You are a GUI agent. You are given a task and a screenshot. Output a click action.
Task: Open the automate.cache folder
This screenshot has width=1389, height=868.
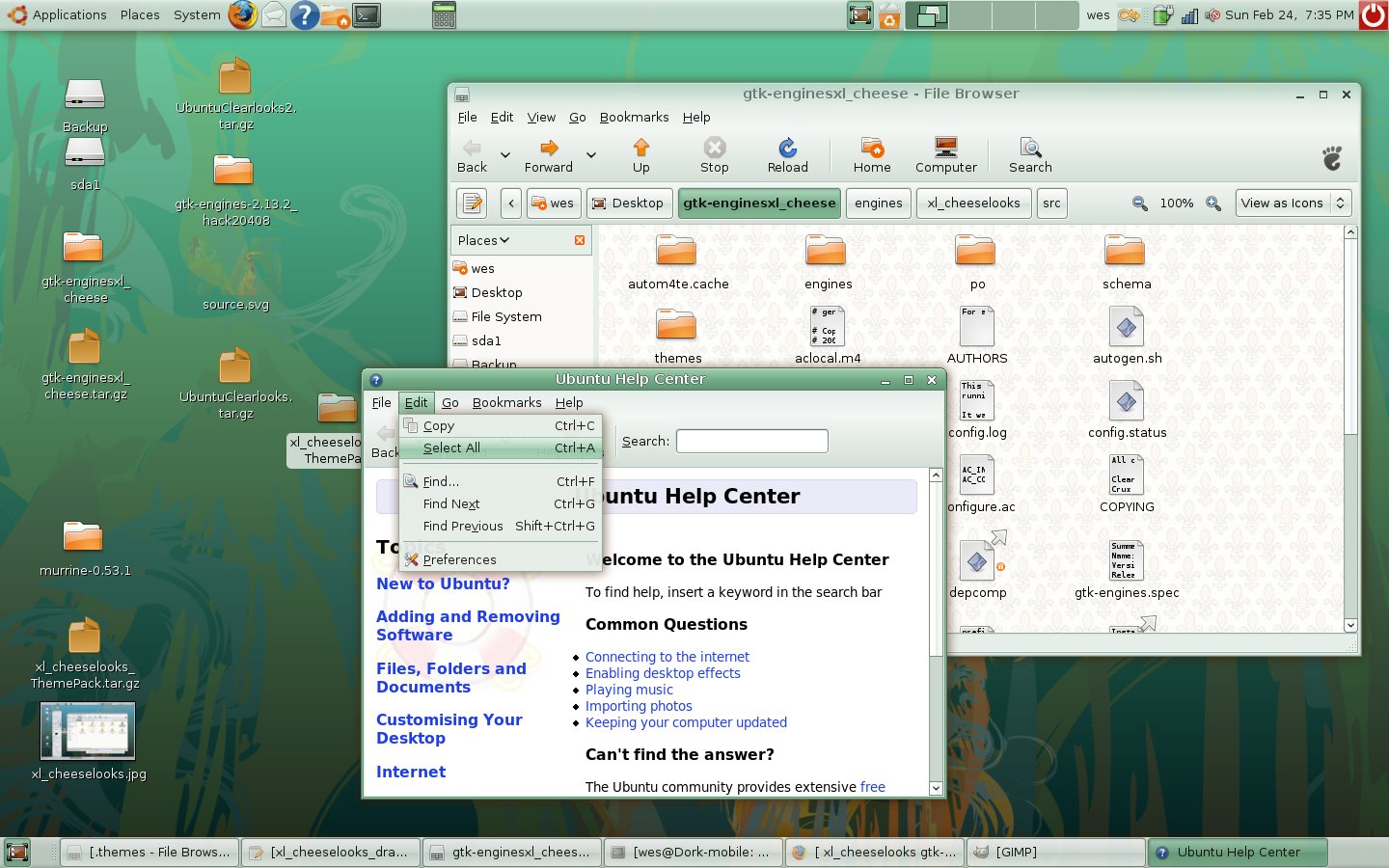click(677, 261)
